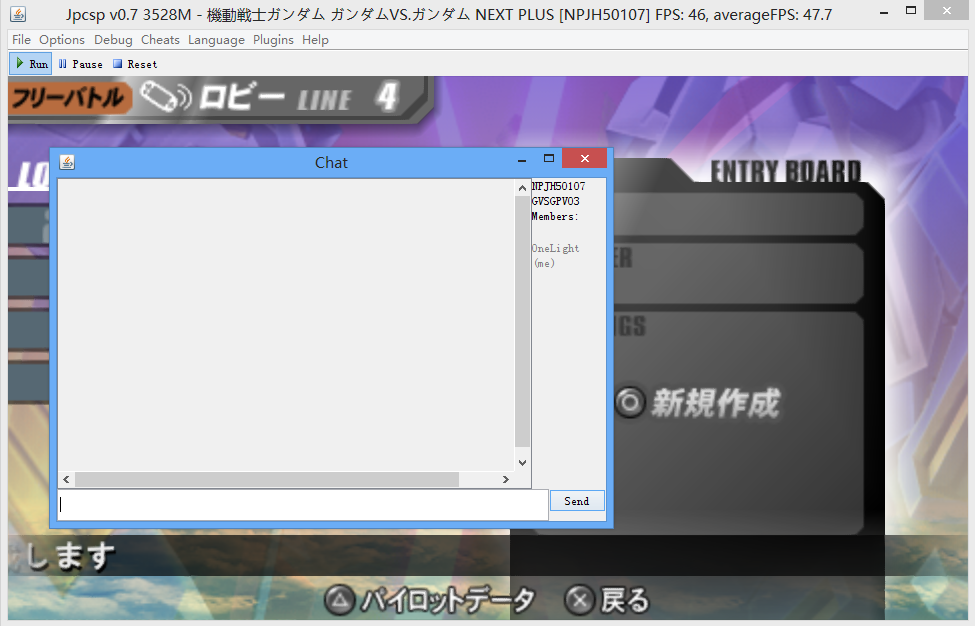Click the chat scroll down arrow

(x=522, y=463)
